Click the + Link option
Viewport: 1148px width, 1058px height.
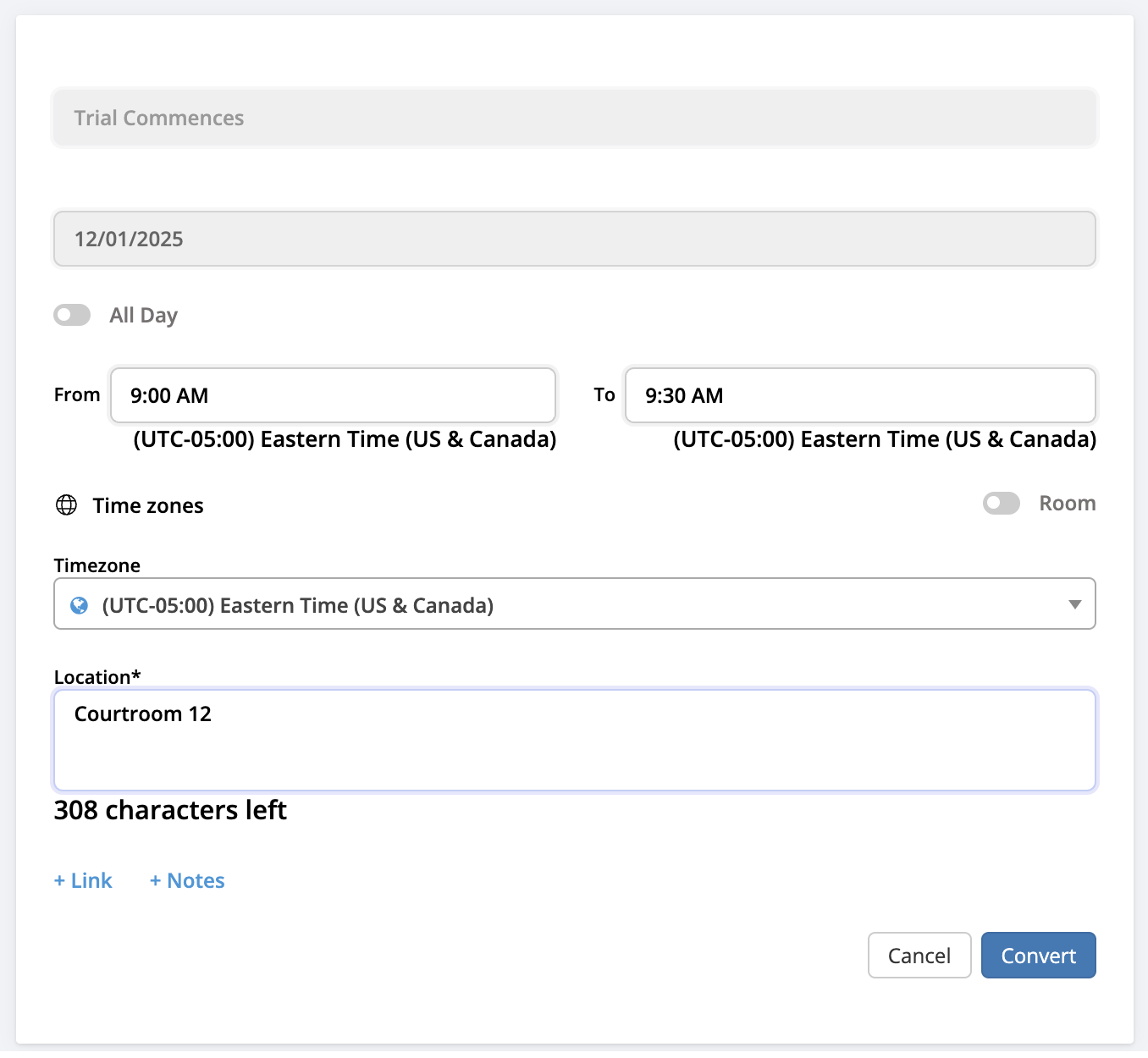tap(83, 881)
